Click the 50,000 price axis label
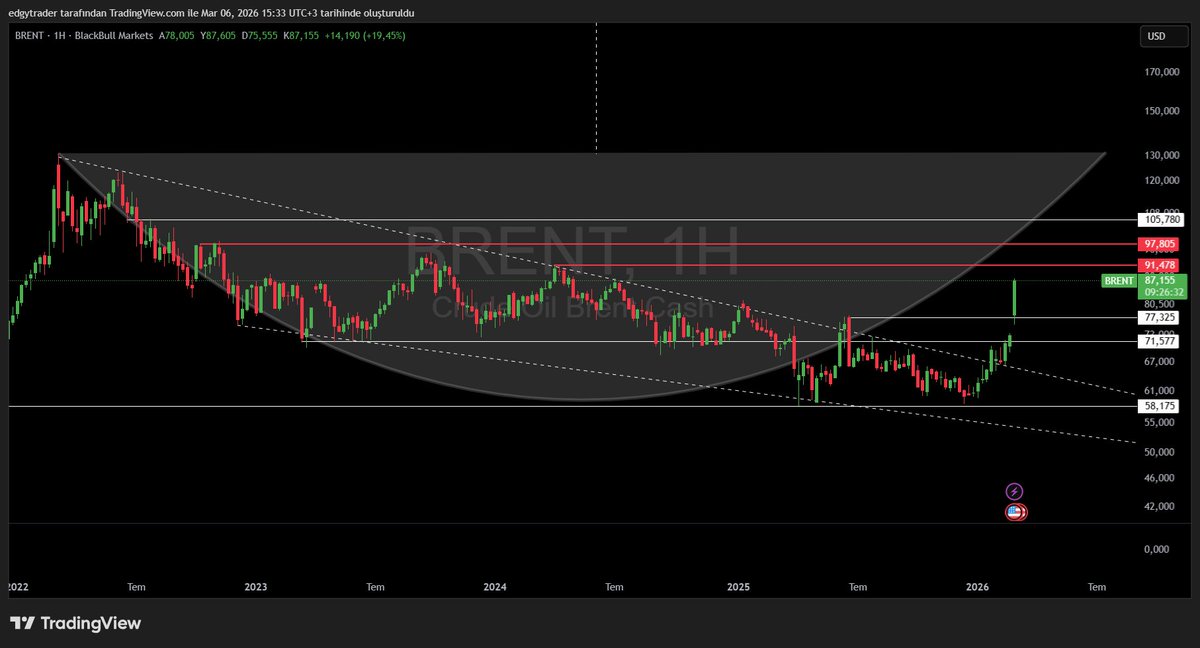 pyautogui.click(x=1159, y=452)
